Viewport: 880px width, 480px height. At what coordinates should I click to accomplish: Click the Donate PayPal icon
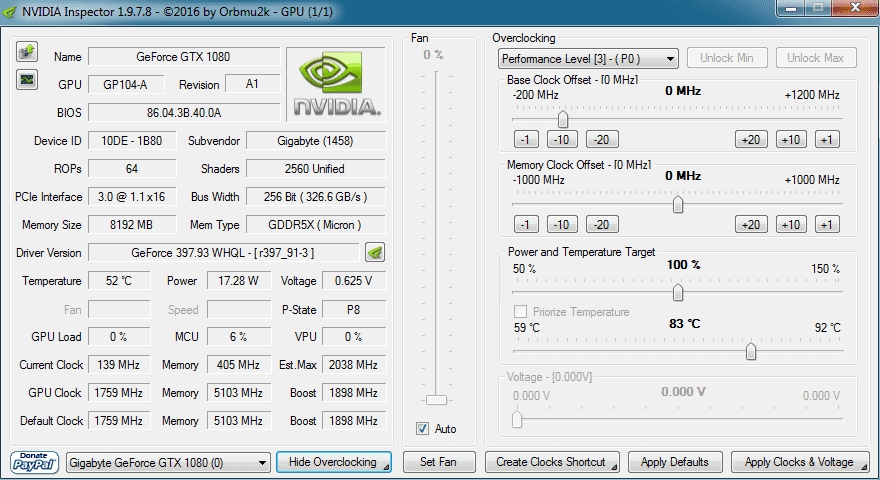click(x=34, y=462)
